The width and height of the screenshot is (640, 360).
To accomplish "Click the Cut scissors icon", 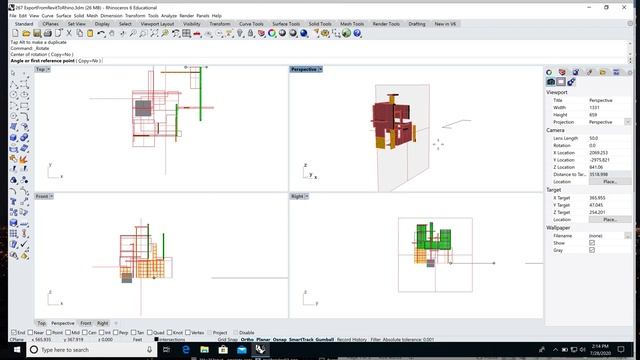I will [69, 33].
